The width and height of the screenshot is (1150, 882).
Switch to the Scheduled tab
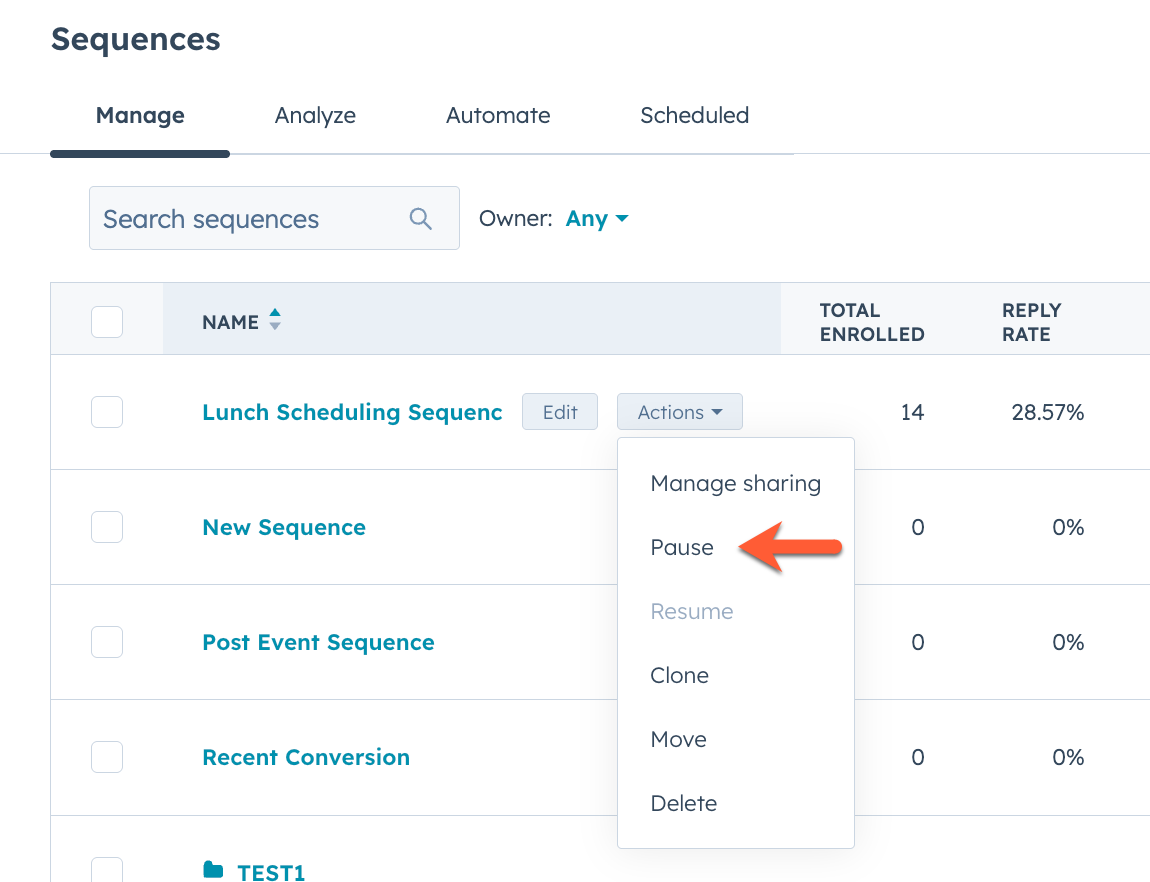point(694,116)
